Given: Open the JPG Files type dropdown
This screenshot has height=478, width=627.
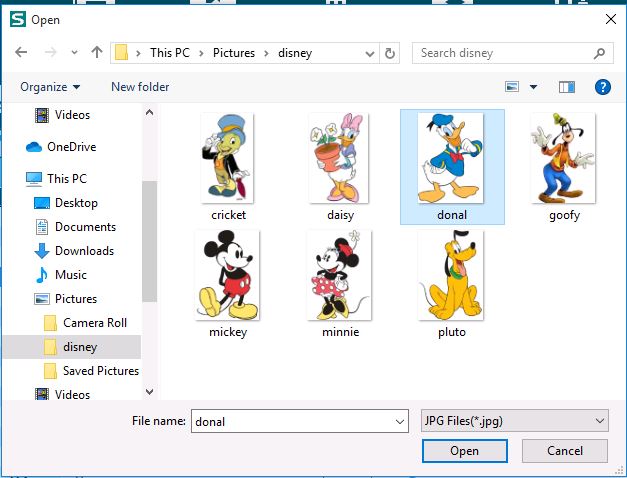Looking at the screenshot, I should 515,420.
